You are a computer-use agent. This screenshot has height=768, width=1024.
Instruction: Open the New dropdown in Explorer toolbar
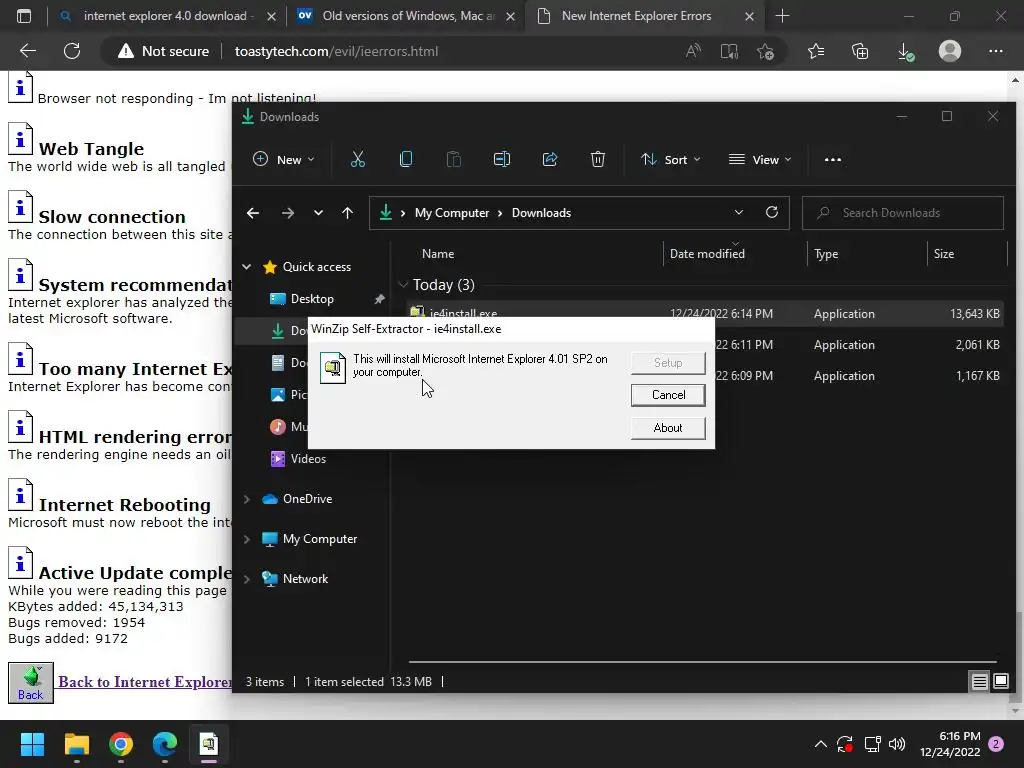(283, 159)
